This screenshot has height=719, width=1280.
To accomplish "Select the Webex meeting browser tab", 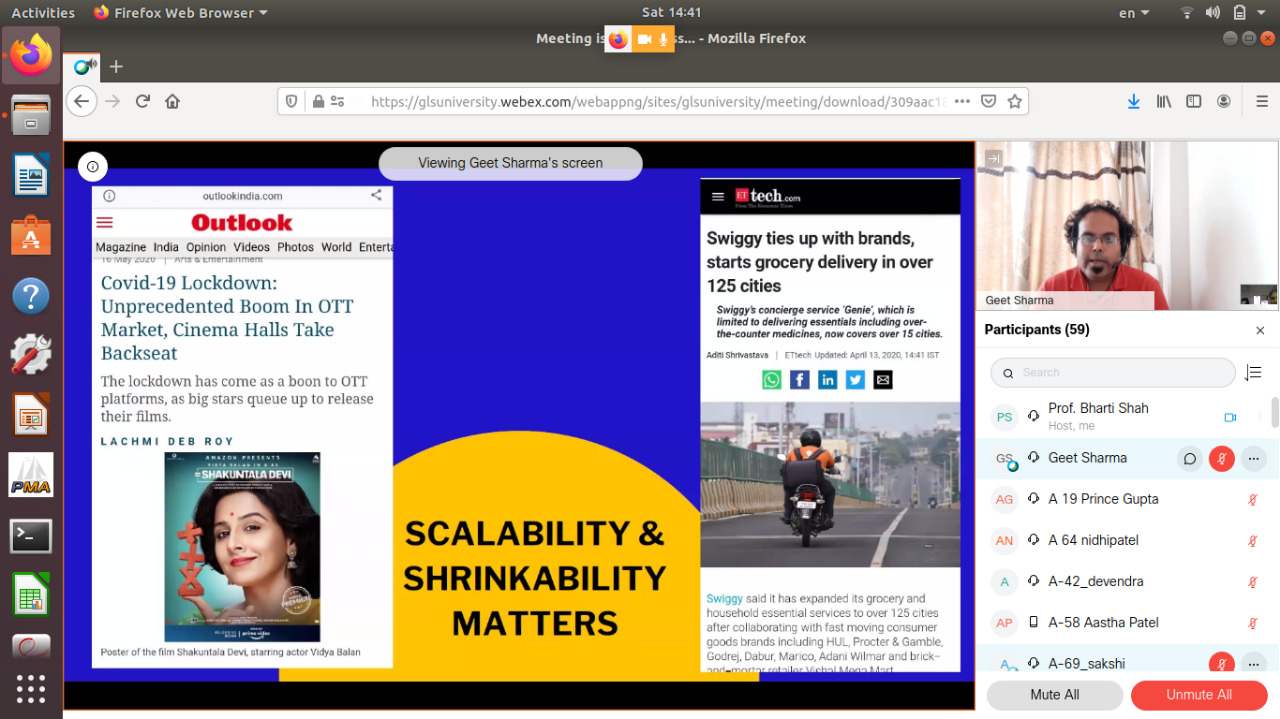I will tap(83, 67).
